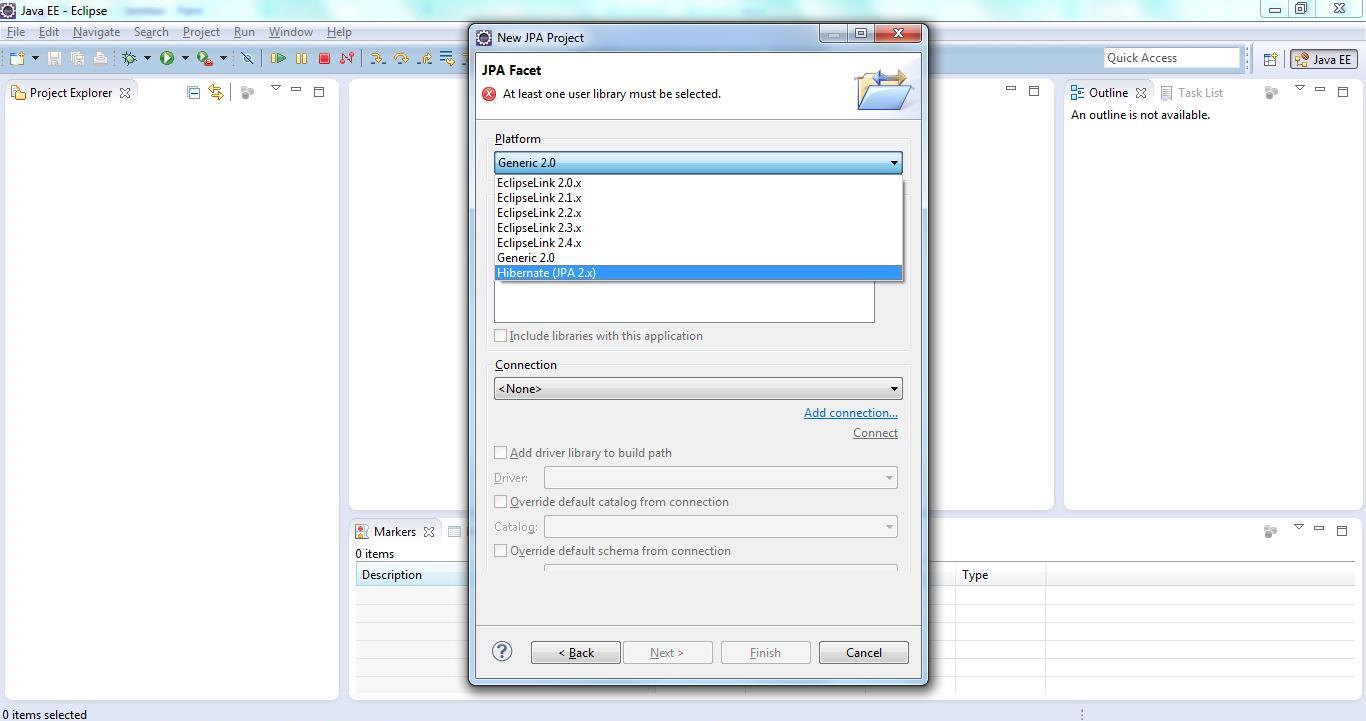
Task: Switch to the Task List tab
Action: pyautogui.click(x=1192, y=92)
